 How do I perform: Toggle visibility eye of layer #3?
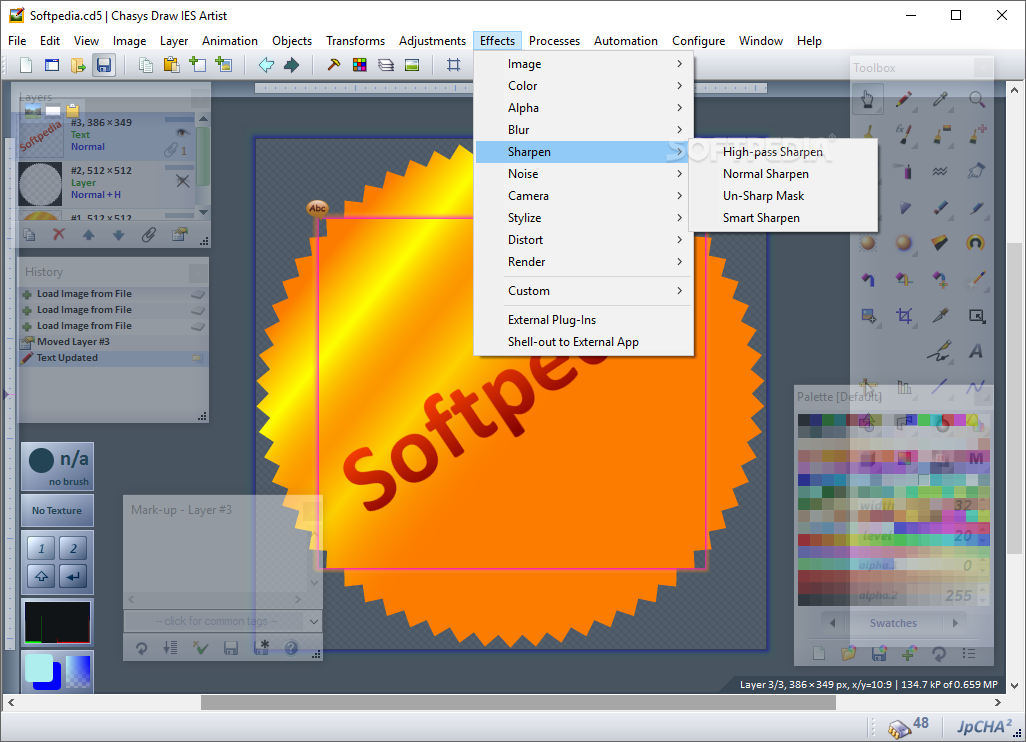coord(183,133)
